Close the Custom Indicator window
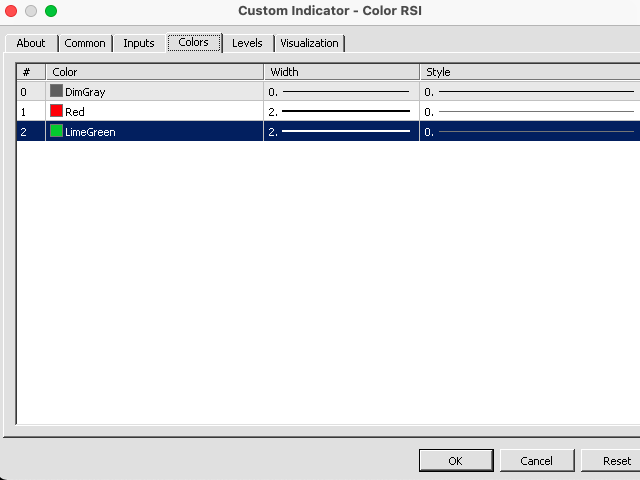The image size is (640, 480). [11, 11]
